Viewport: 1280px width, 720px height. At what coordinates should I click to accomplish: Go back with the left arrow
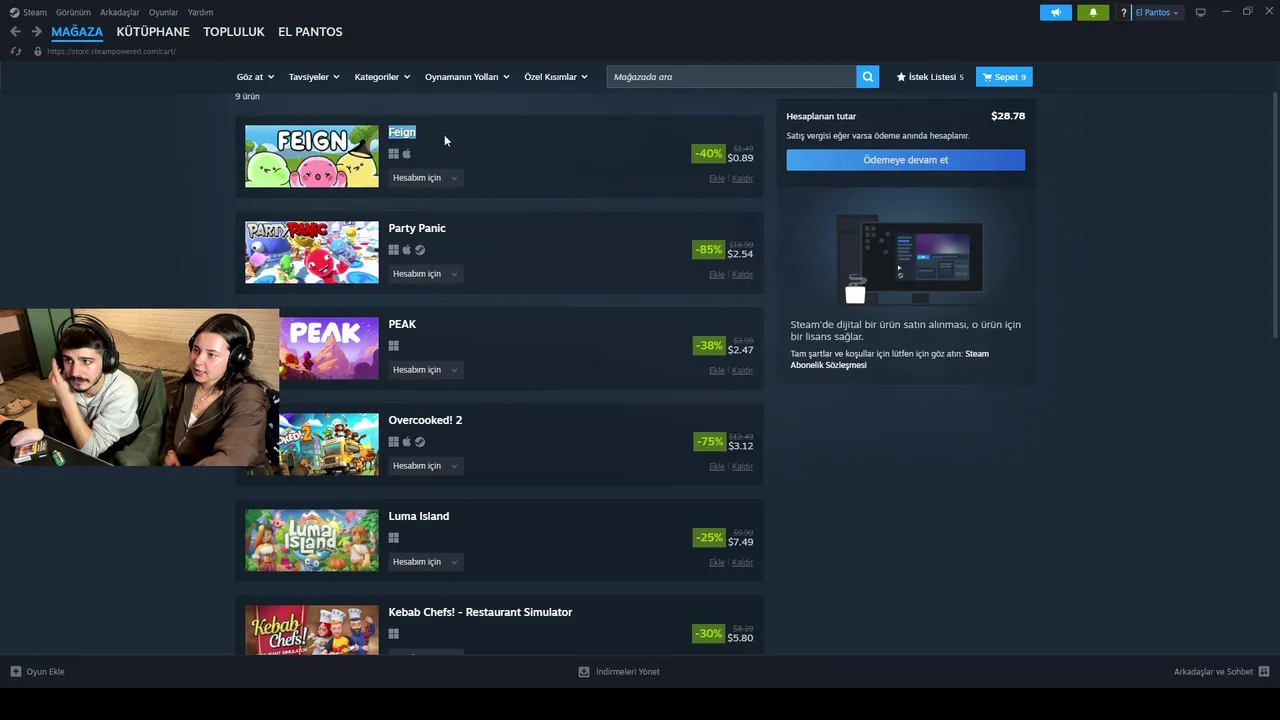pyautogui.click(x=15, y=32)
